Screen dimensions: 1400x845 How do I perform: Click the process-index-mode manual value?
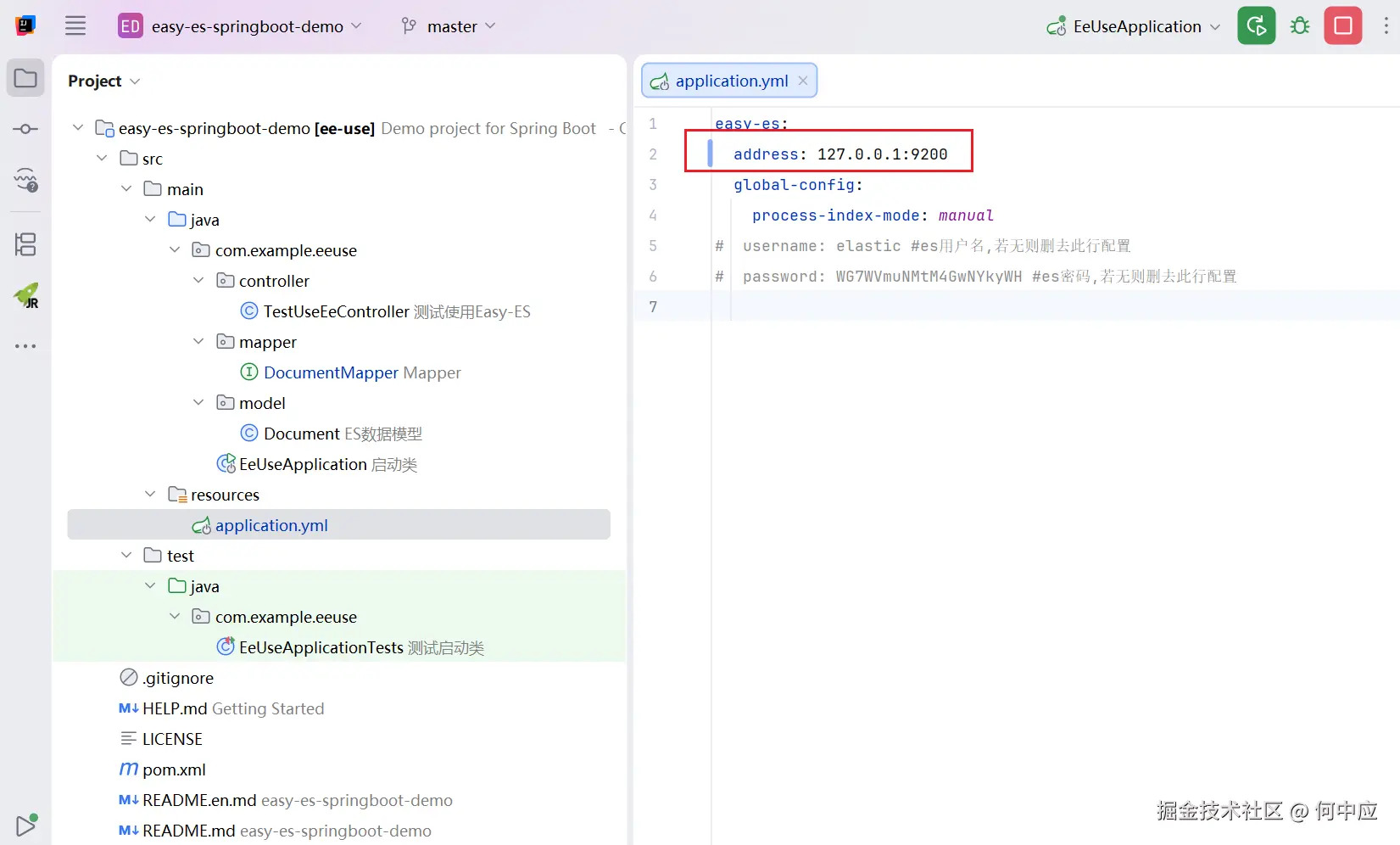pyautogui.click(x=966, y=215)
